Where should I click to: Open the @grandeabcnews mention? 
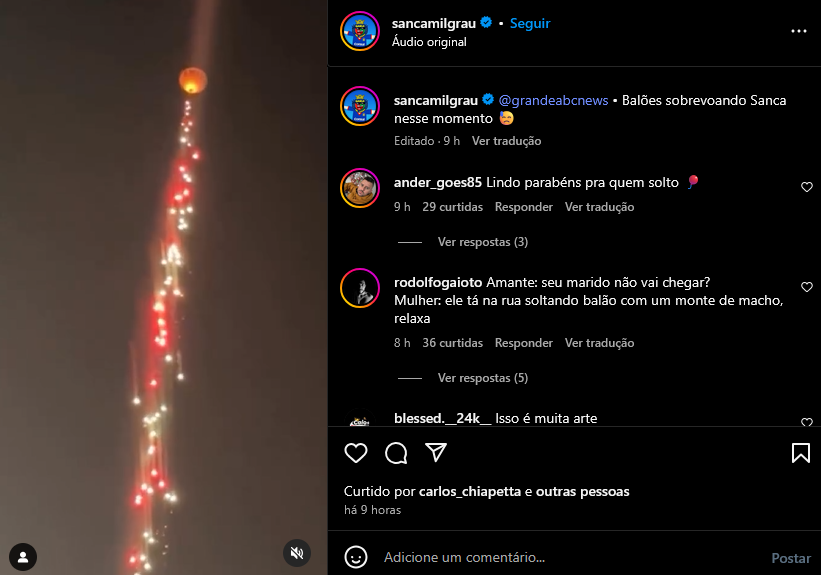pyautogui.click(x=553, y=101)
